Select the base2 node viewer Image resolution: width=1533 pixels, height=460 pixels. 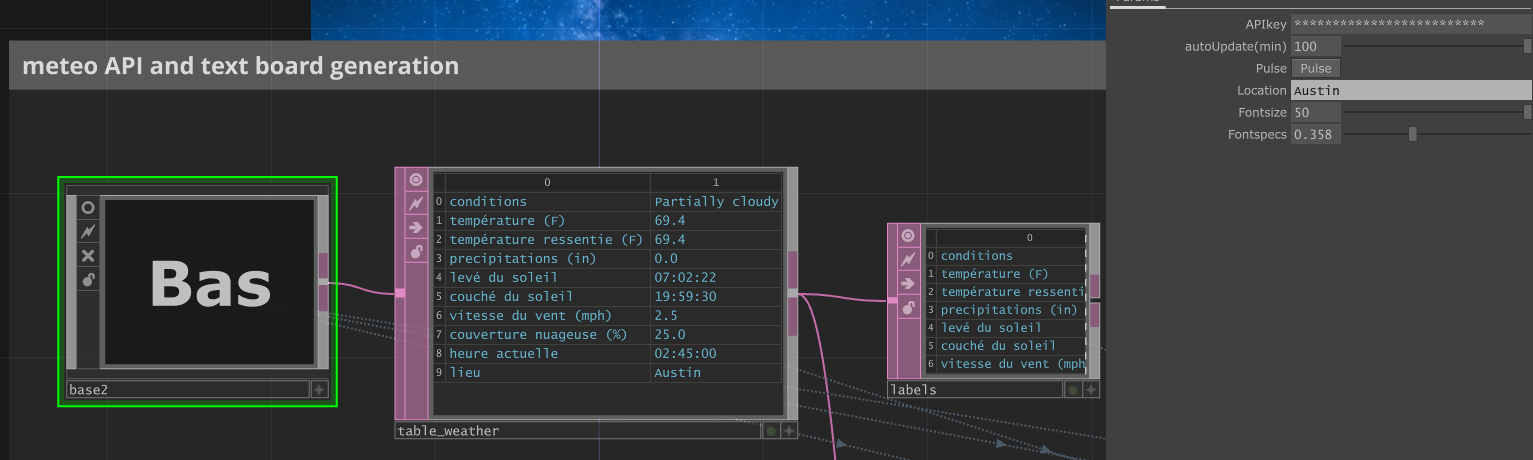point(210,282)
